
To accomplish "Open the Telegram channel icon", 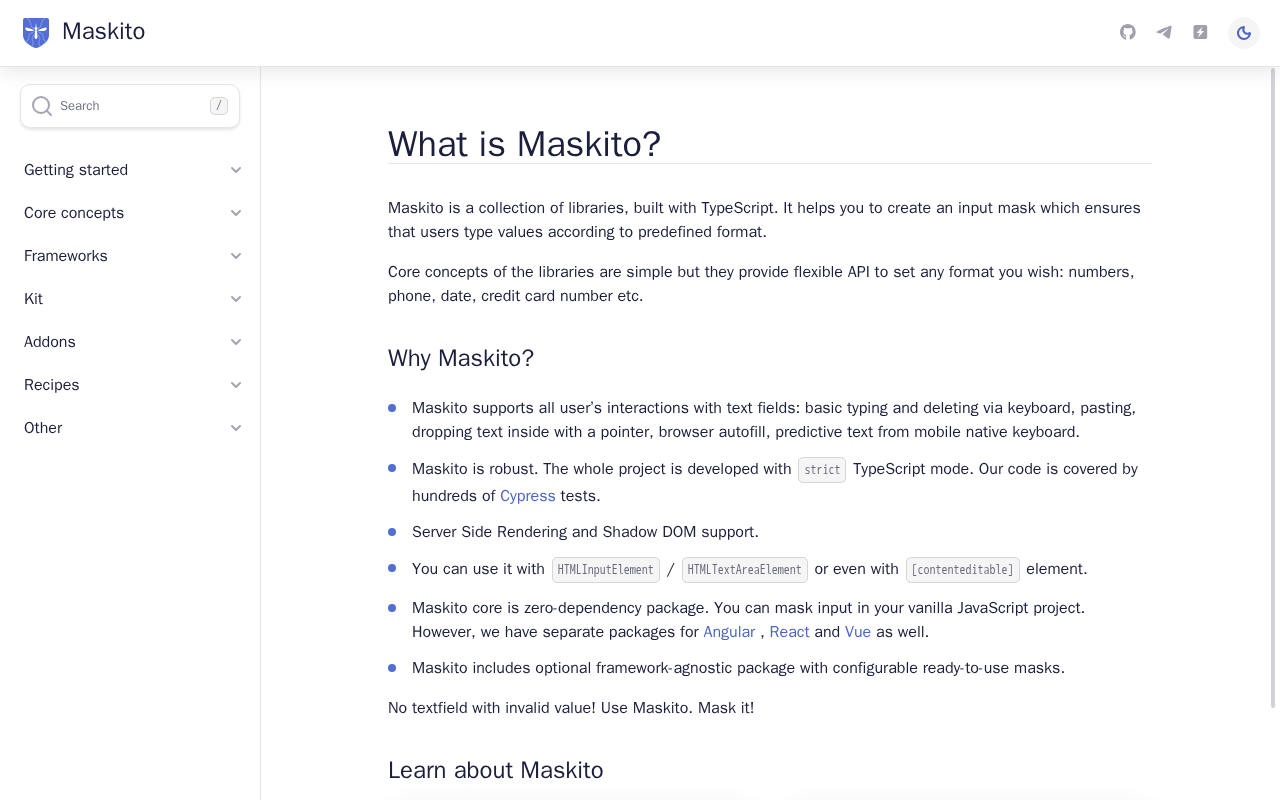I will [x=1164, y=32].
